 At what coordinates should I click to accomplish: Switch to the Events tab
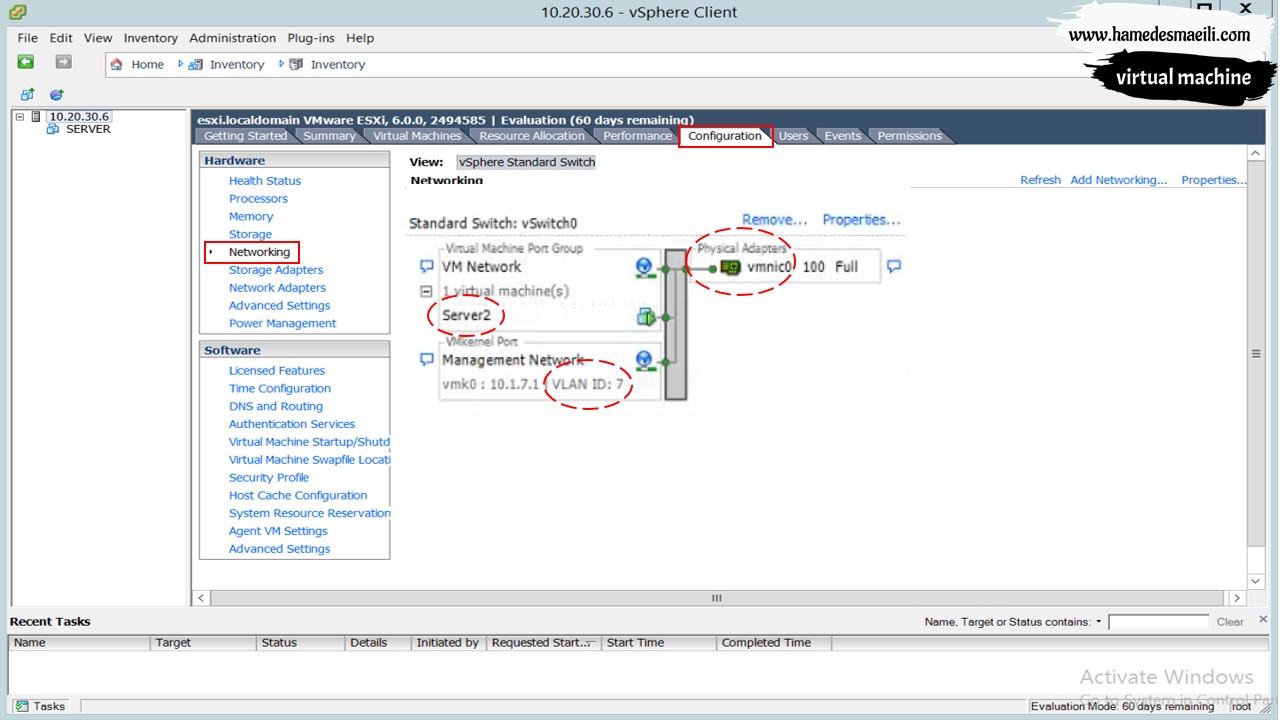point(843,136)
